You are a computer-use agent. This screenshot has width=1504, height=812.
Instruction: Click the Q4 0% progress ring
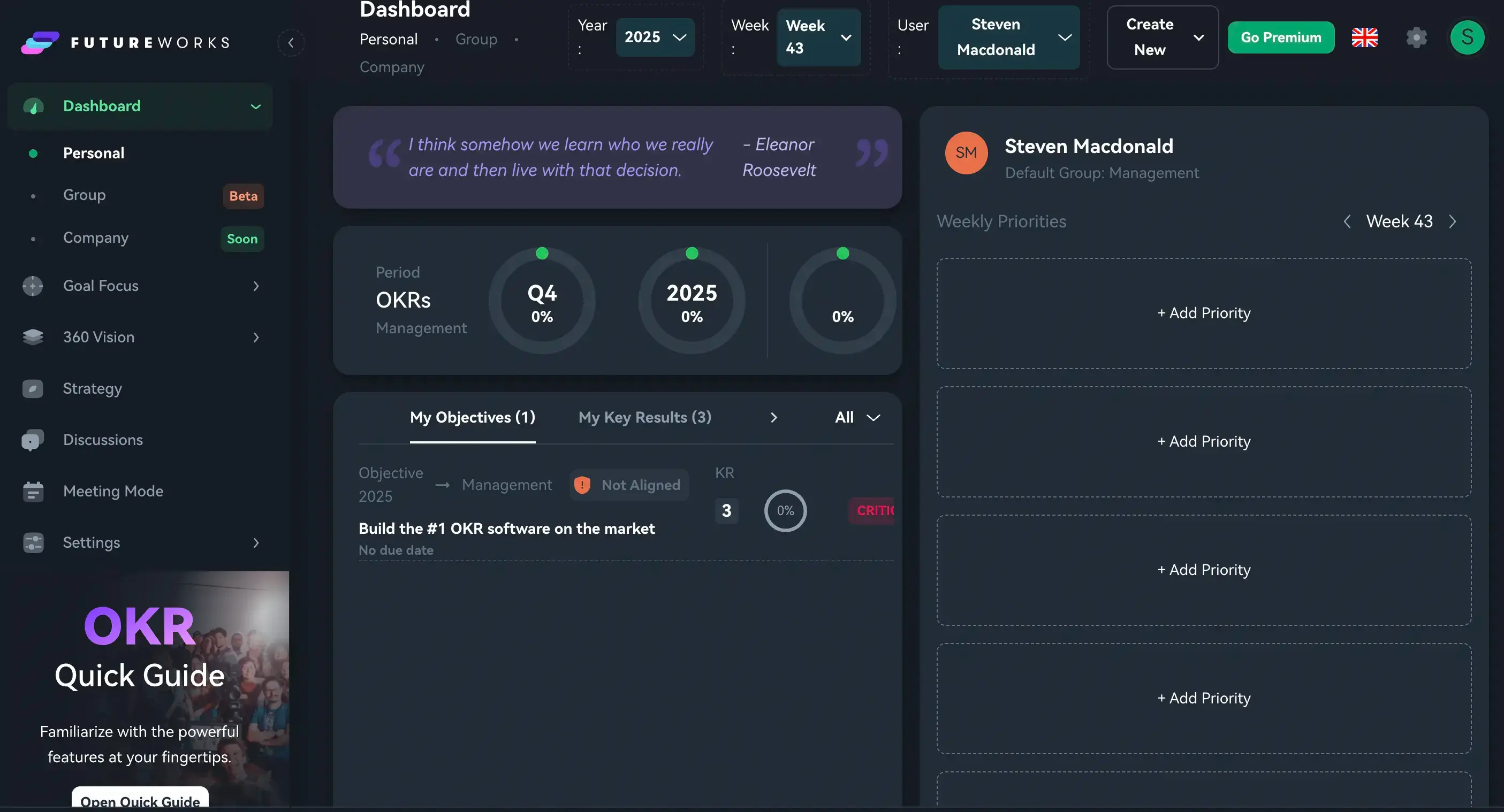[542, 301]
